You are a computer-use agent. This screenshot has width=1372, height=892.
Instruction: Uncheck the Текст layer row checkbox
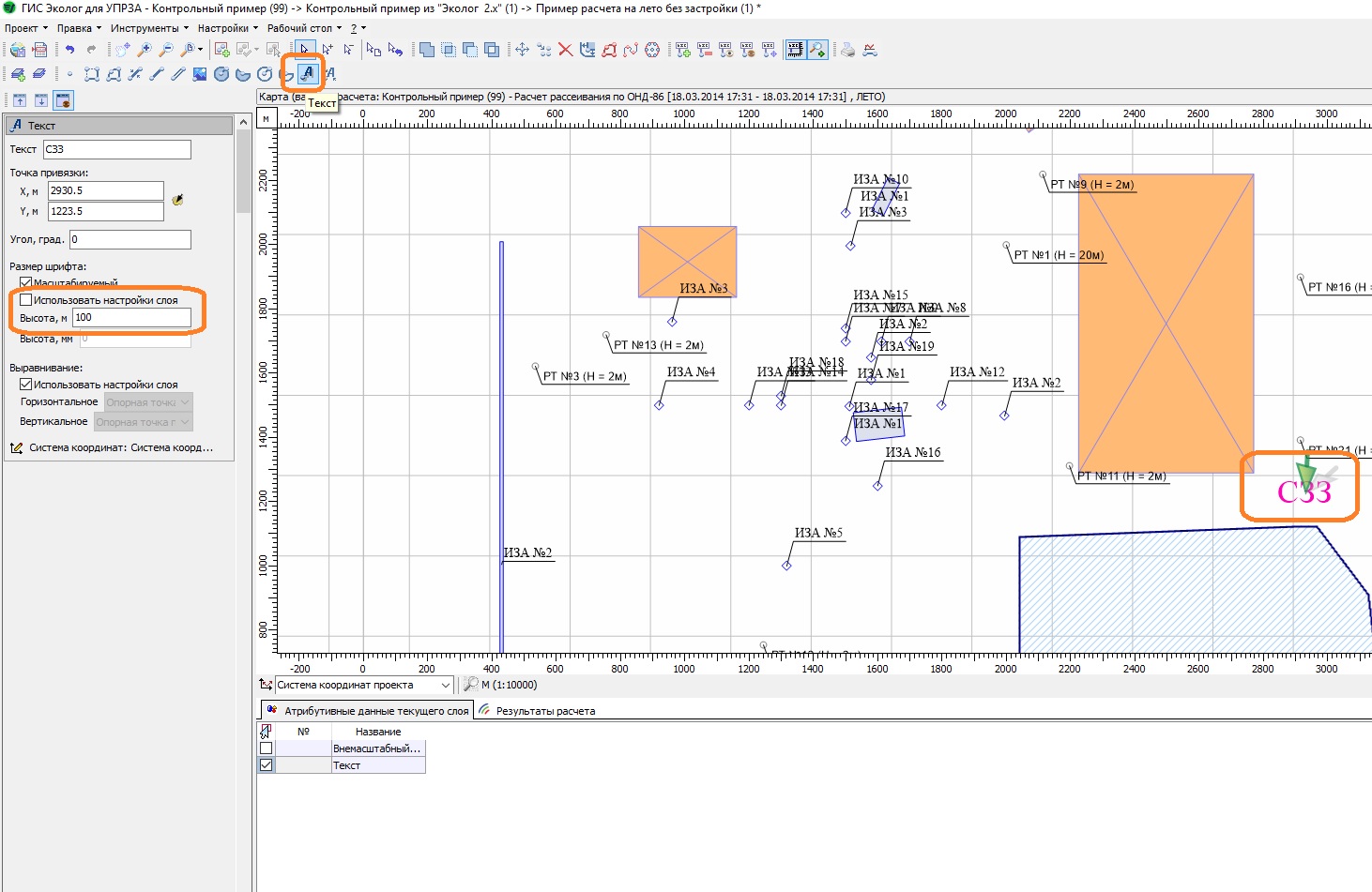(267, 765)
